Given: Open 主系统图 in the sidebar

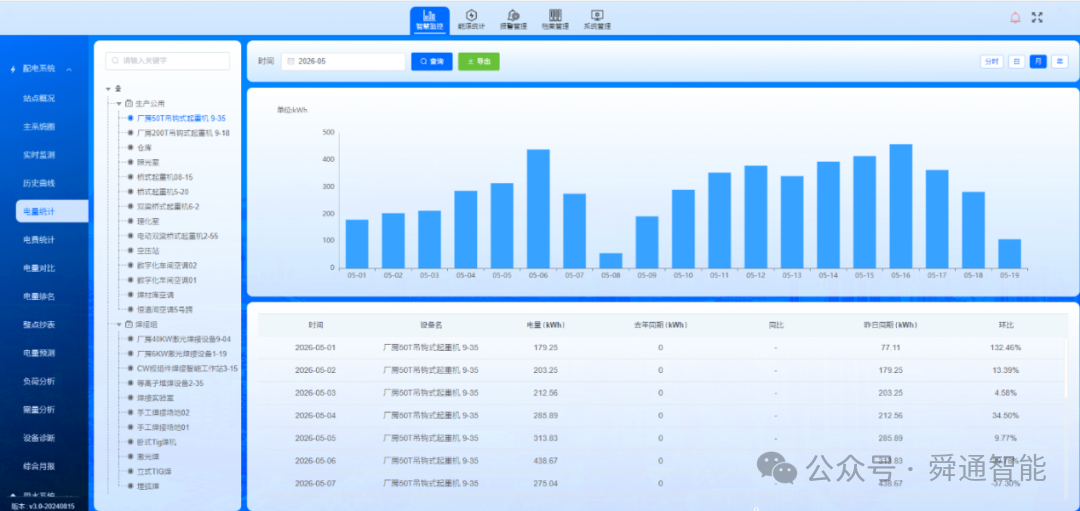Looking at the screenshot, I should pos(39,127).
